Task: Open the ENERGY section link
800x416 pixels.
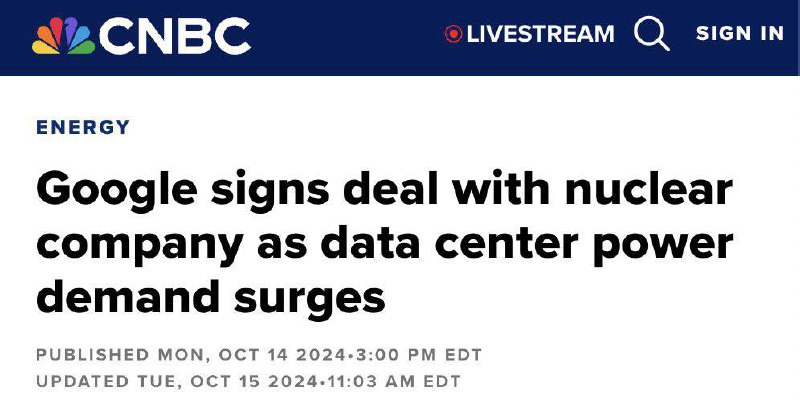Action: (x=83, y=127)
